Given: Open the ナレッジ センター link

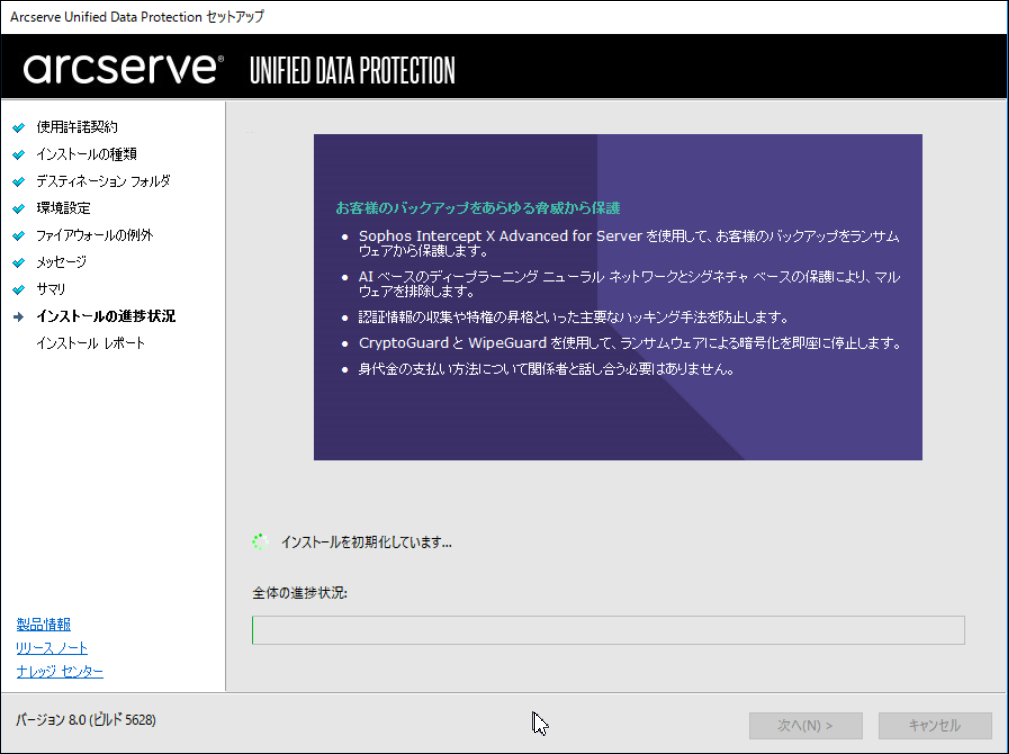Looking at the screenshot, I should click(59, 672).
